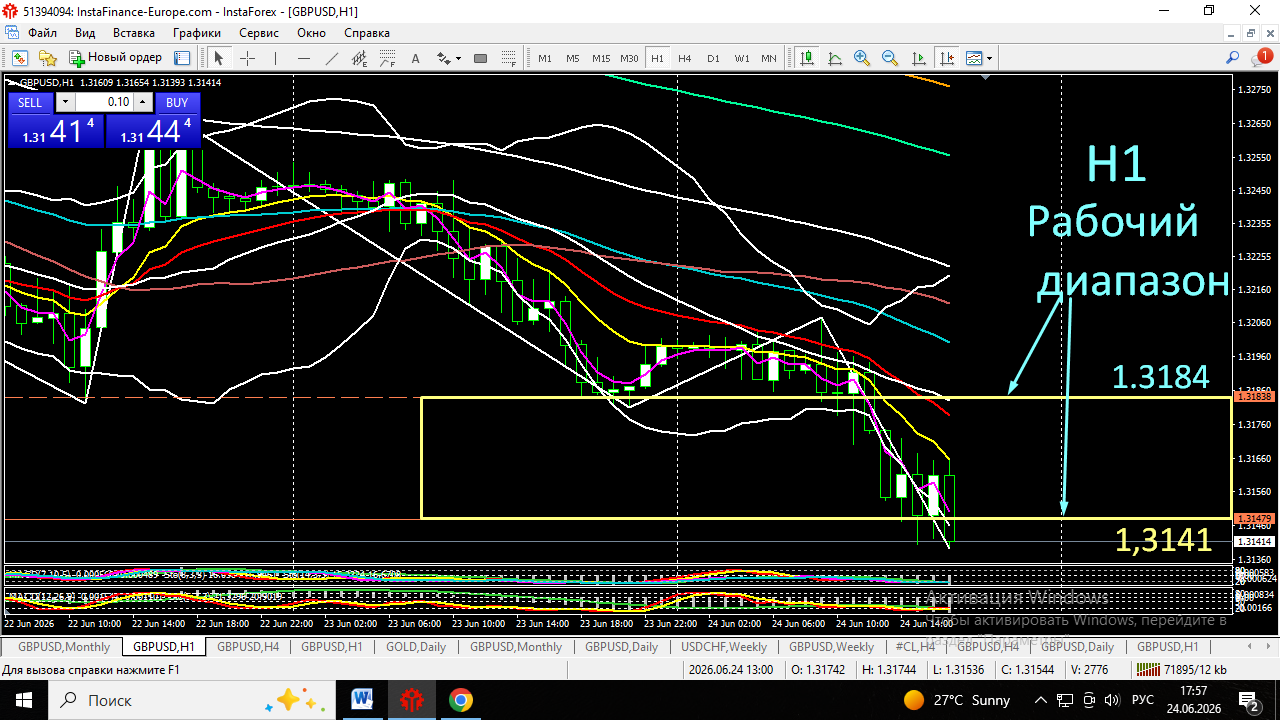Select the Fibonacci retracement tool
The image size is (1280, 720).
coord(387,58)
